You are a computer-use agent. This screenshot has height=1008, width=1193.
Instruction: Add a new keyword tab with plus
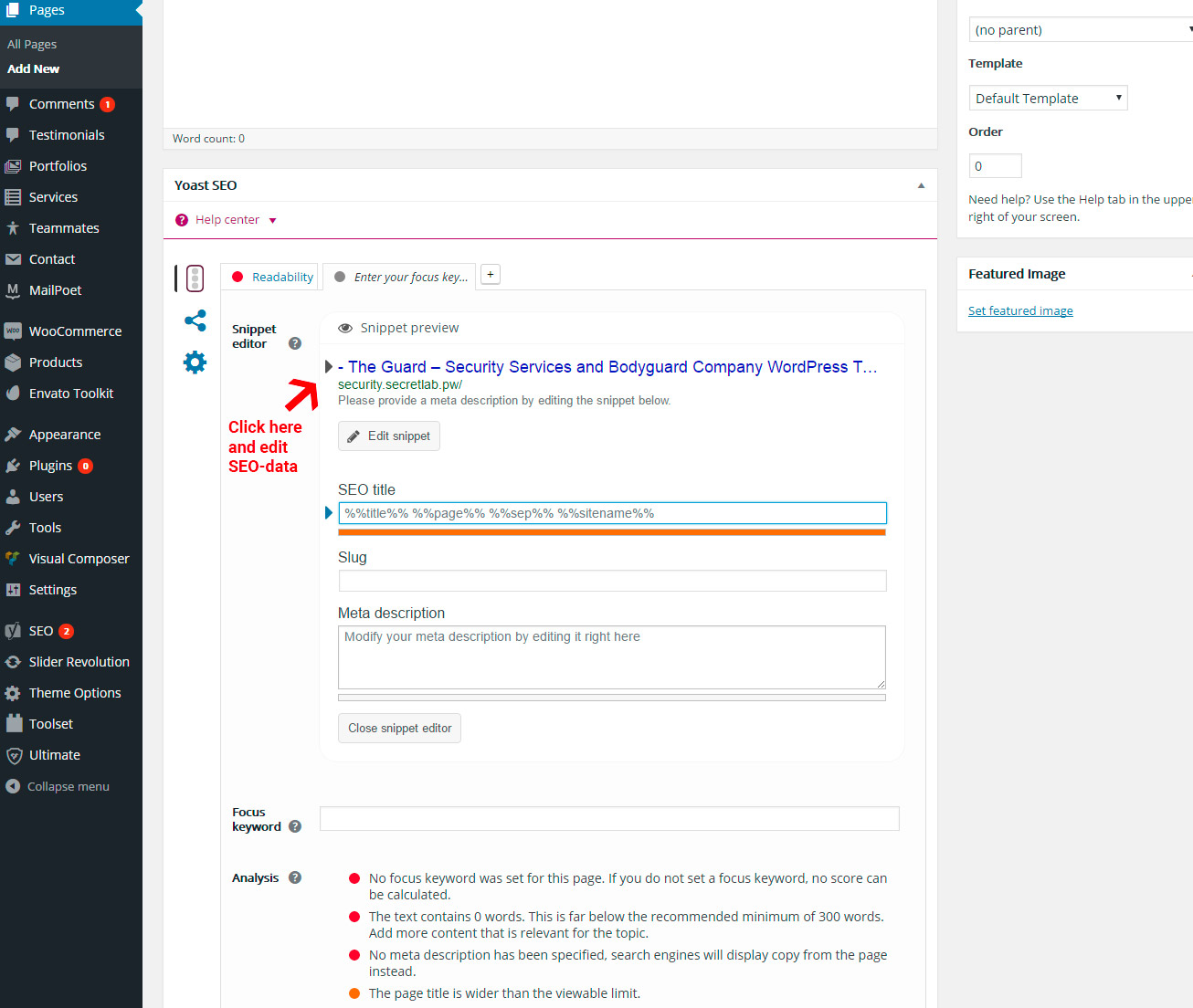[491, 275]
